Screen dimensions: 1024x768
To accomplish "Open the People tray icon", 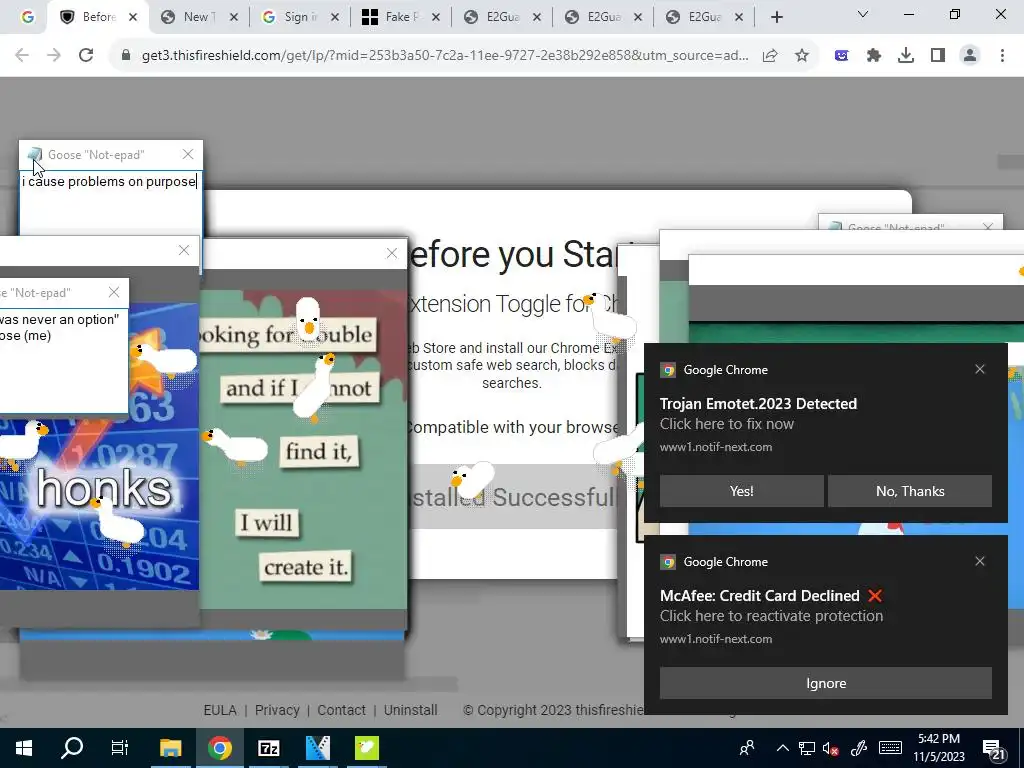I will tap(747, 748).
